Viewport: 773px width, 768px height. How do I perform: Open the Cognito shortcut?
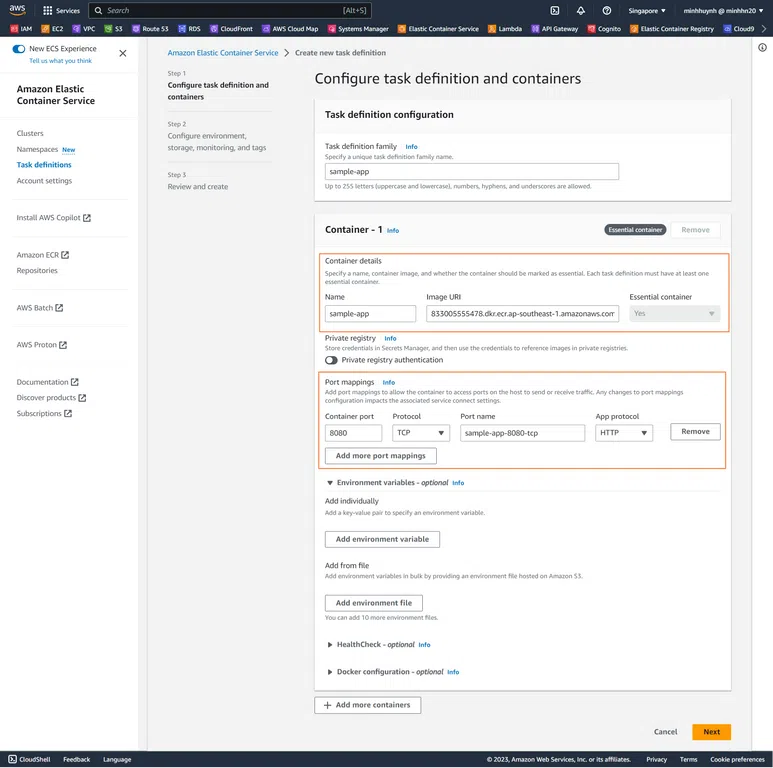pos(604,29)
